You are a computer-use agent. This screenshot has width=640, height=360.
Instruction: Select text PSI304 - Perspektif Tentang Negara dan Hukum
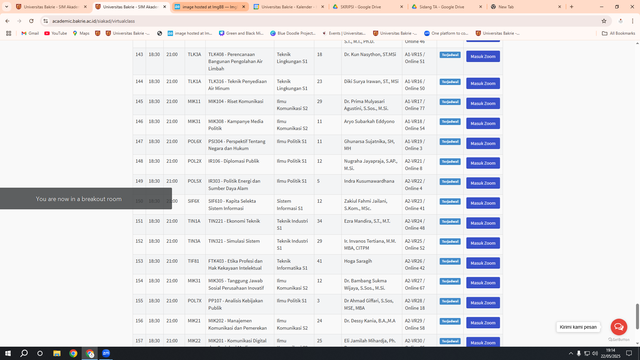click(x=237, y=145)
